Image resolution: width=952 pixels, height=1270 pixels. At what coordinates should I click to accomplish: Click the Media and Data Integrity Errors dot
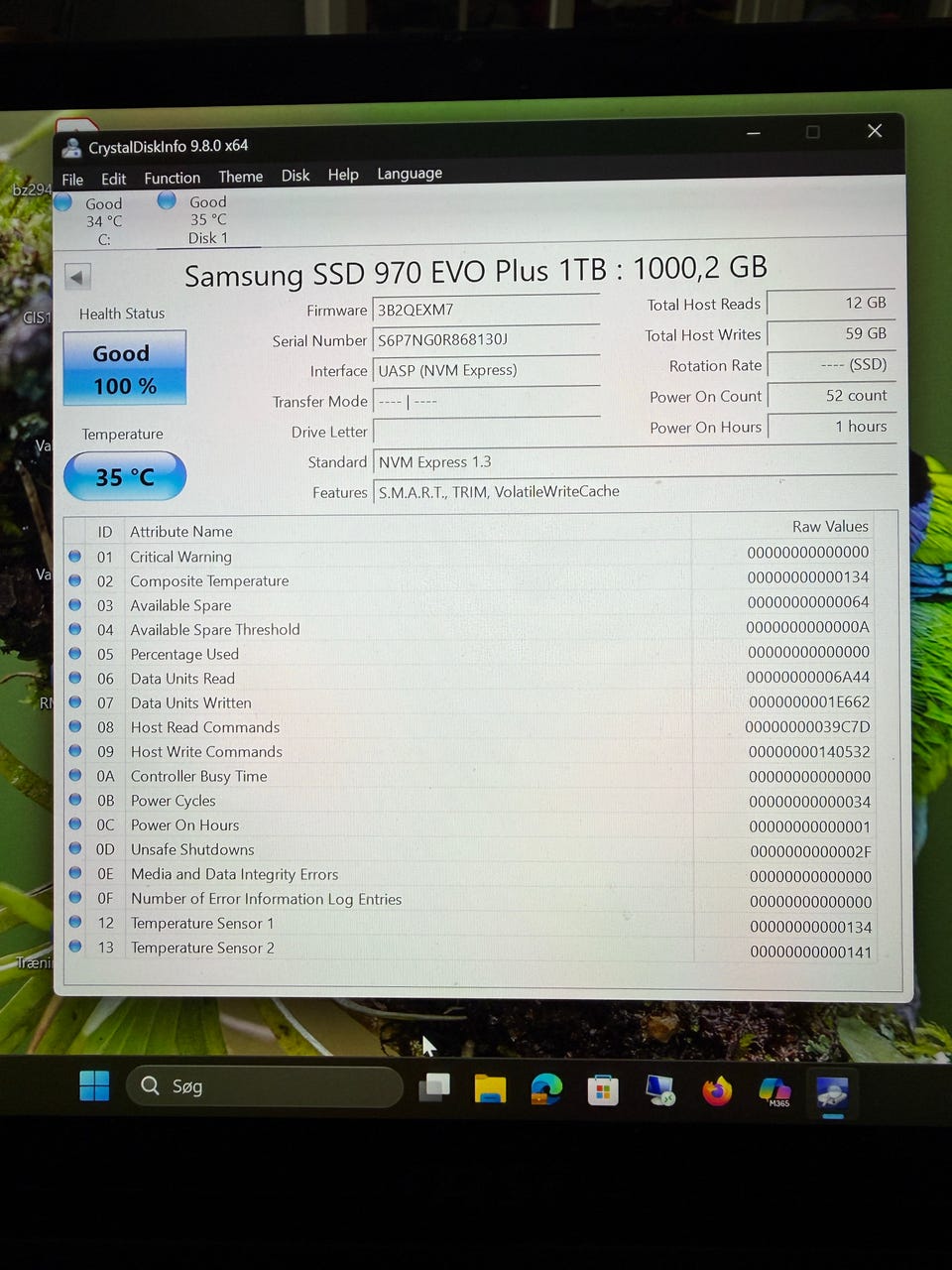[75, 873]
